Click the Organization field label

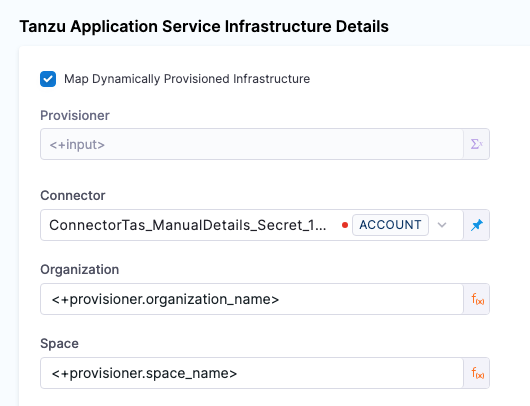[x=79, y=269]
